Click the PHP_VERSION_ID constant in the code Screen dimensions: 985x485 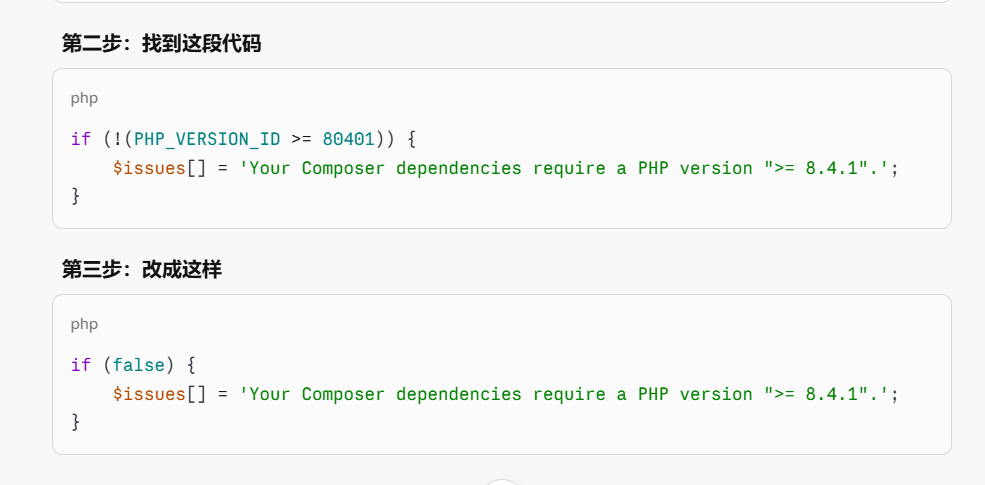coord(207,139)
